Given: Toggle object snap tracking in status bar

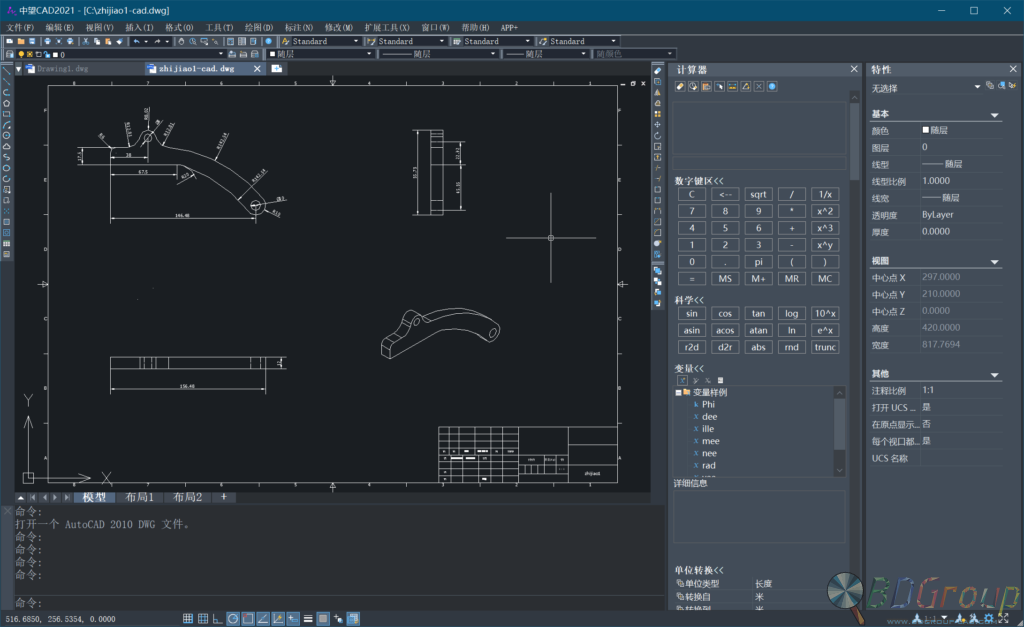Looking at the screenshot, I should pyautogui.click(x=263, y=619).
